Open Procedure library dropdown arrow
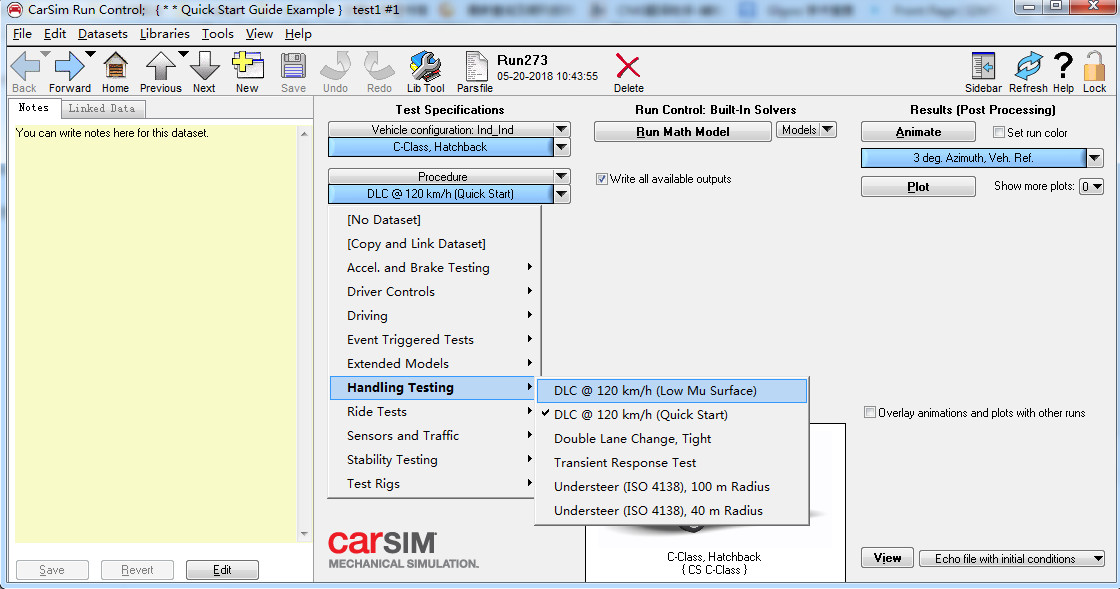Image resolution: width=1120 pixels, height=589 pixels. point(562,176)
